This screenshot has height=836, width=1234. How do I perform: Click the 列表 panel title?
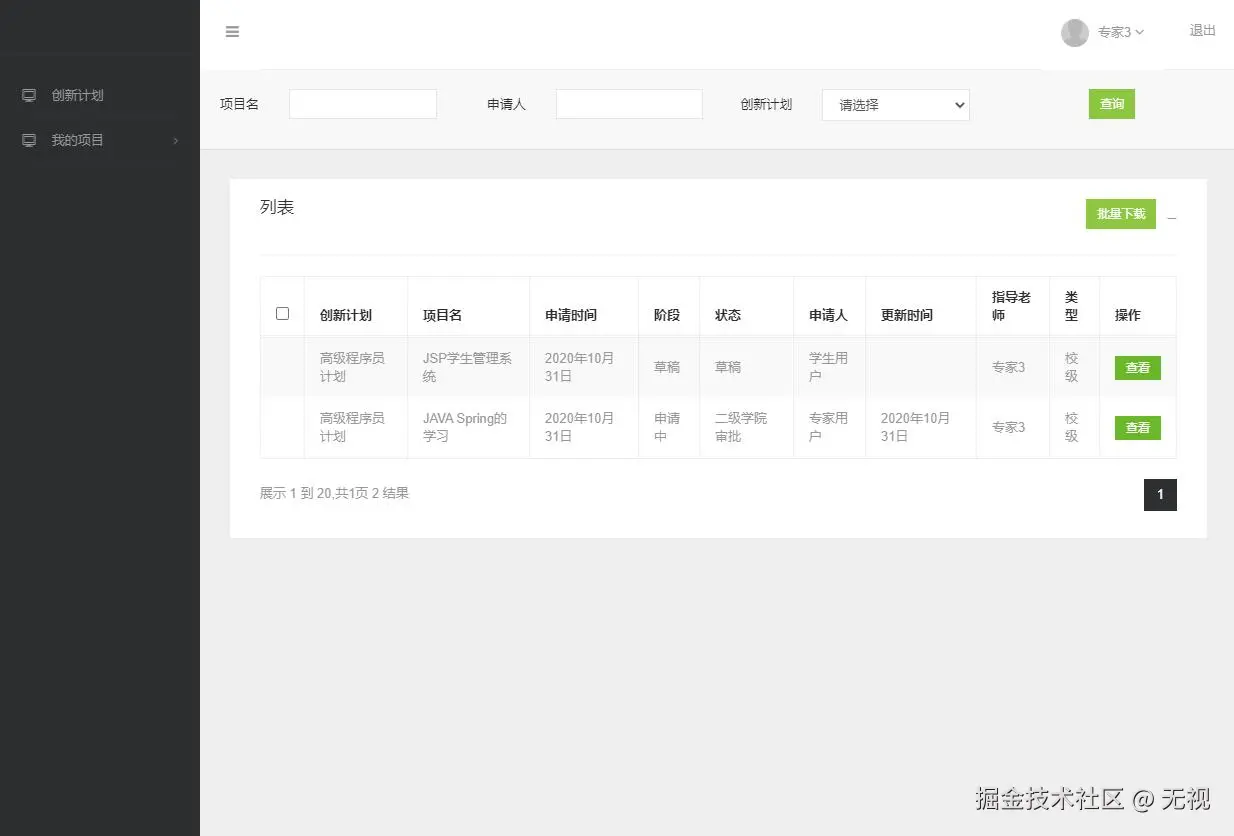(277, 207)
